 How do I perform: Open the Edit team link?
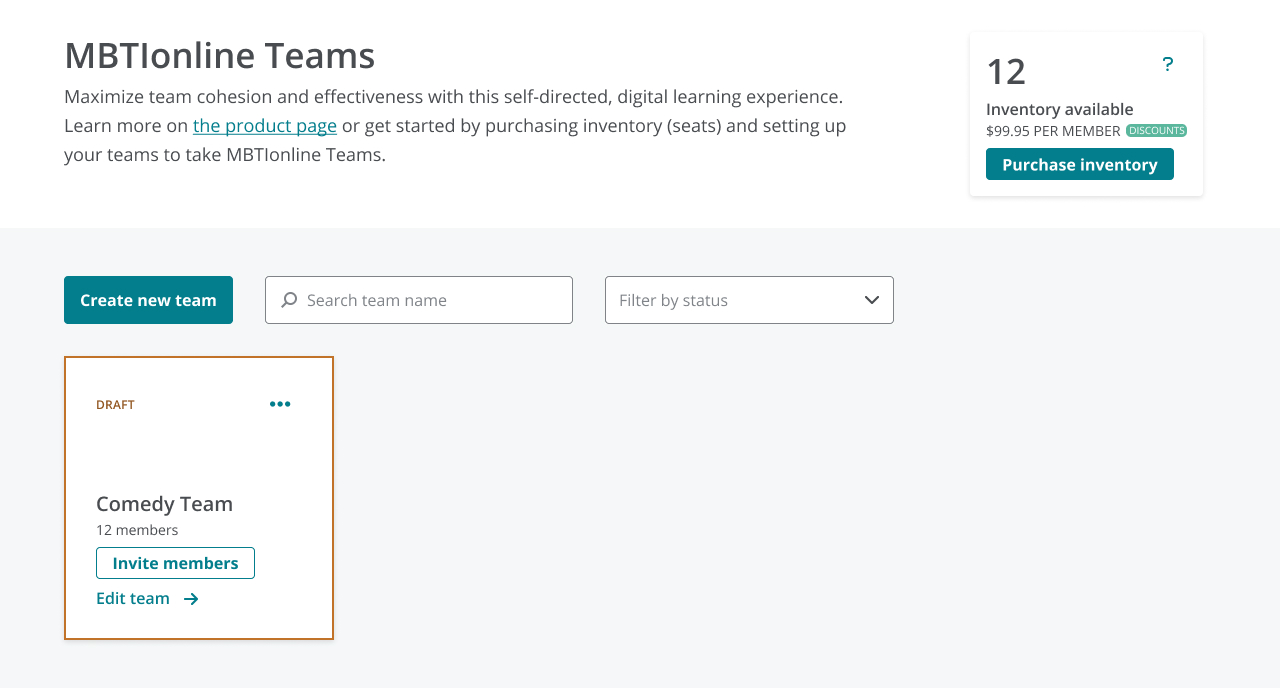pyautogui.click(x=147, y=599)
